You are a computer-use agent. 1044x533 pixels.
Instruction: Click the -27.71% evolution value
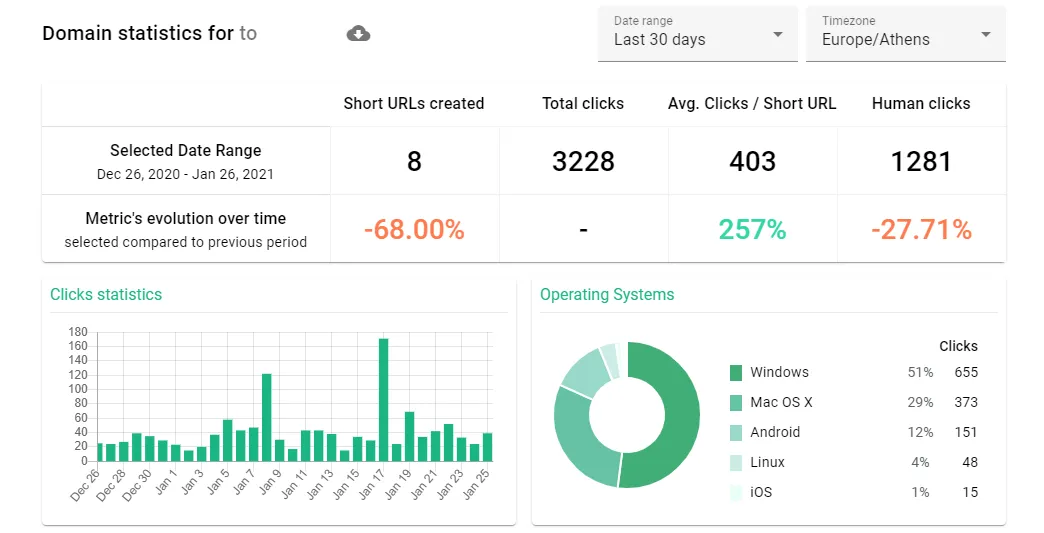coord(921,230)
